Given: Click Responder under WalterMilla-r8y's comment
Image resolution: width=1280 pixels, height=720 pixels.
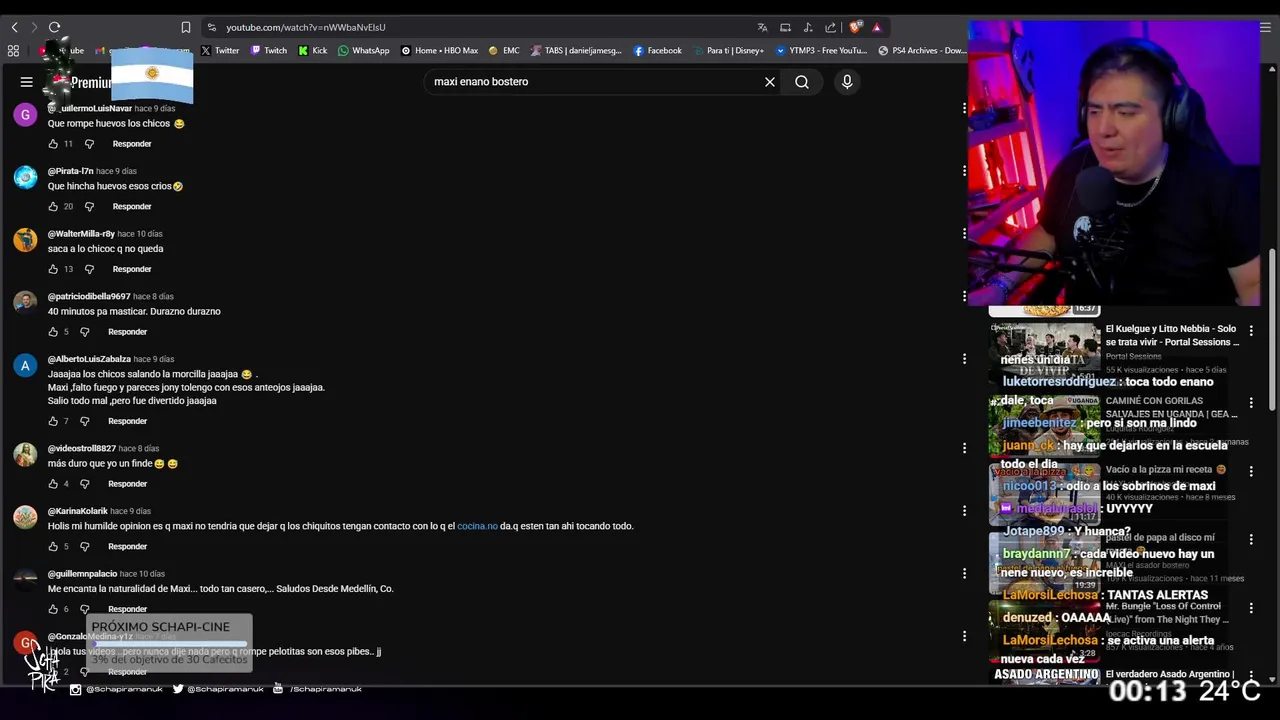Looking at the screenshot, I should point(132,269).
